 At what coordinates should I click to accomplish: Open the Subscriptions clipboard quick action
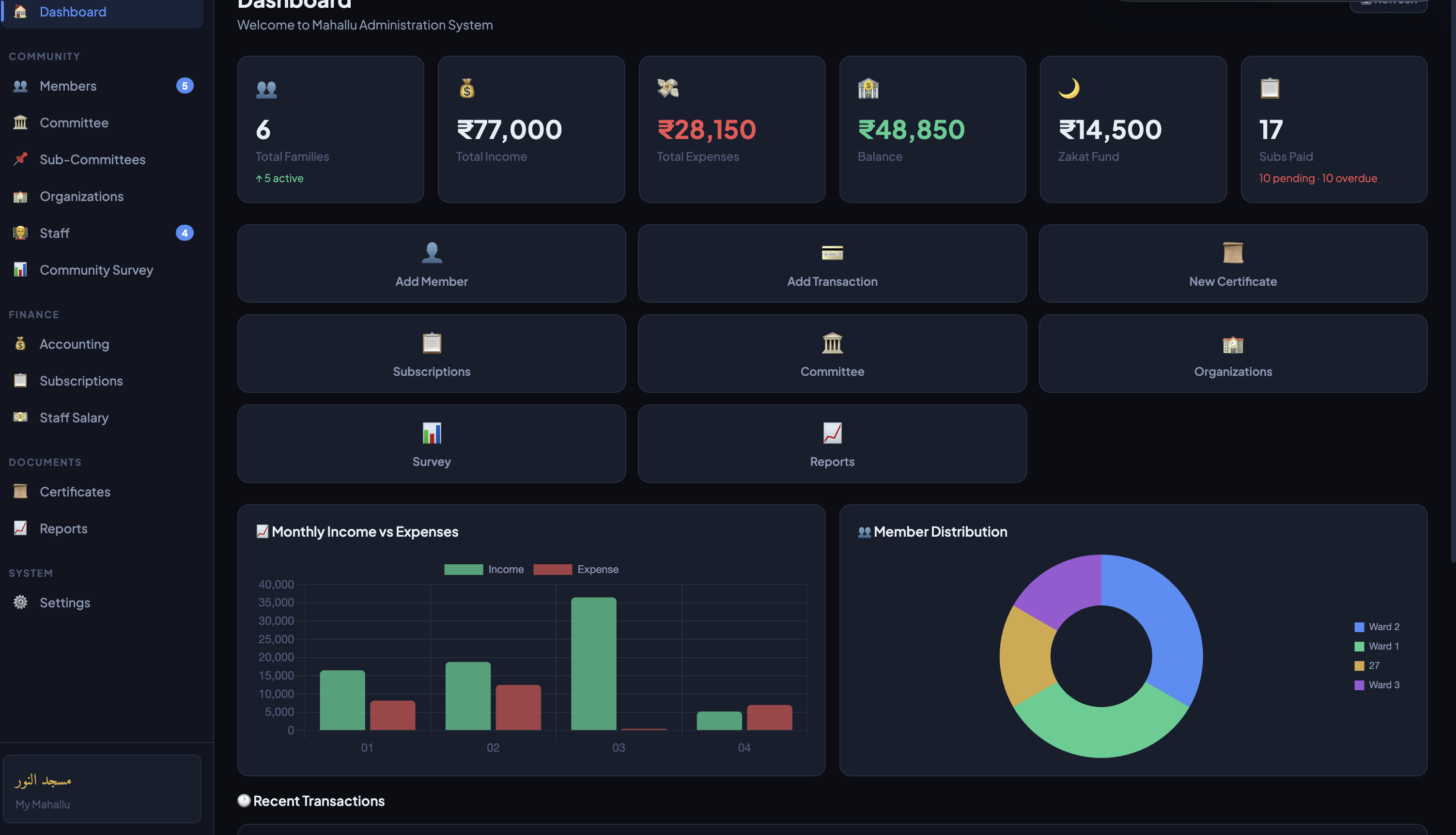click(431, 353)
